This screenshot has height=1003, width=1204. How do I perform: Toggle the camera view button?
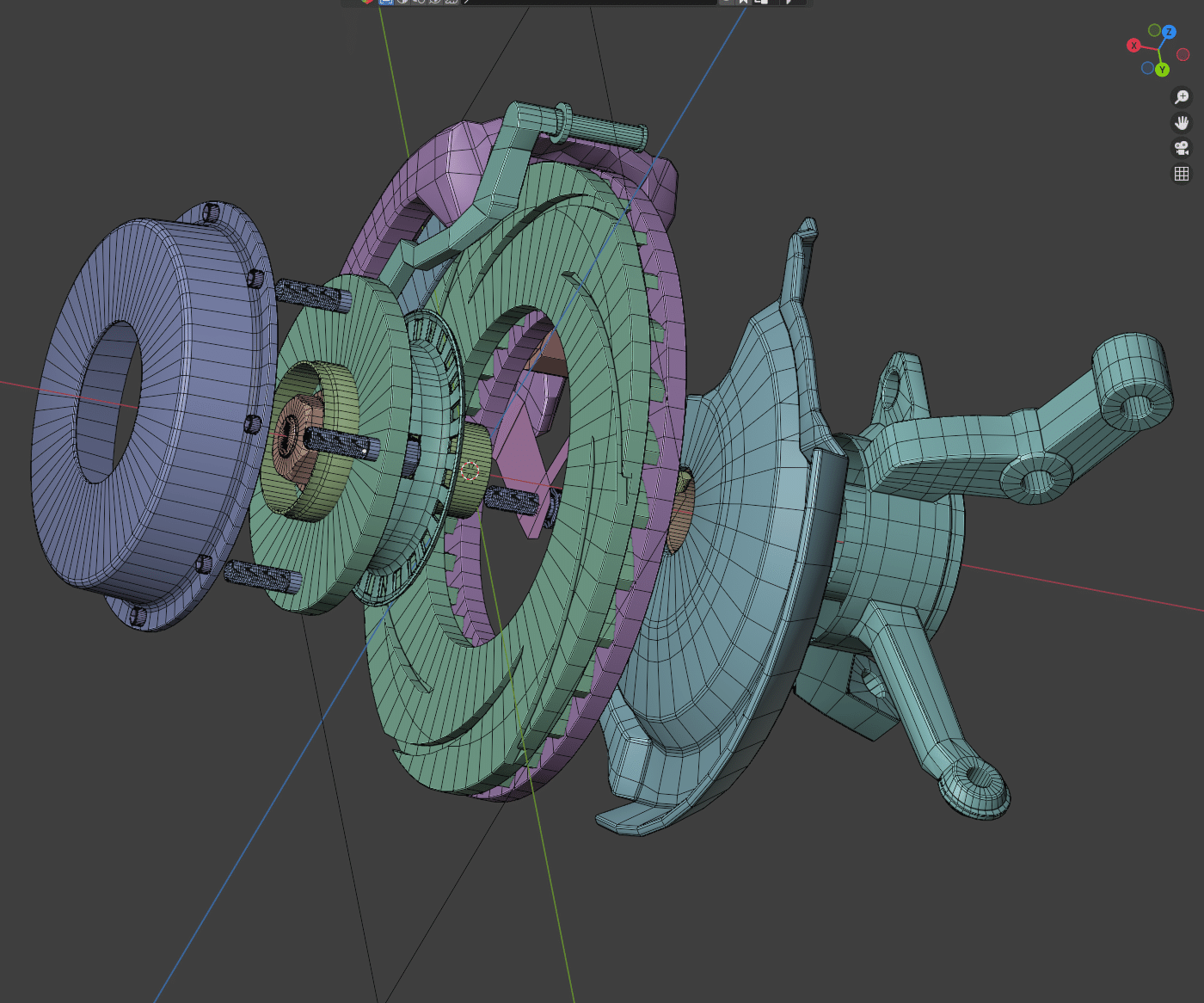point(1182,148)
